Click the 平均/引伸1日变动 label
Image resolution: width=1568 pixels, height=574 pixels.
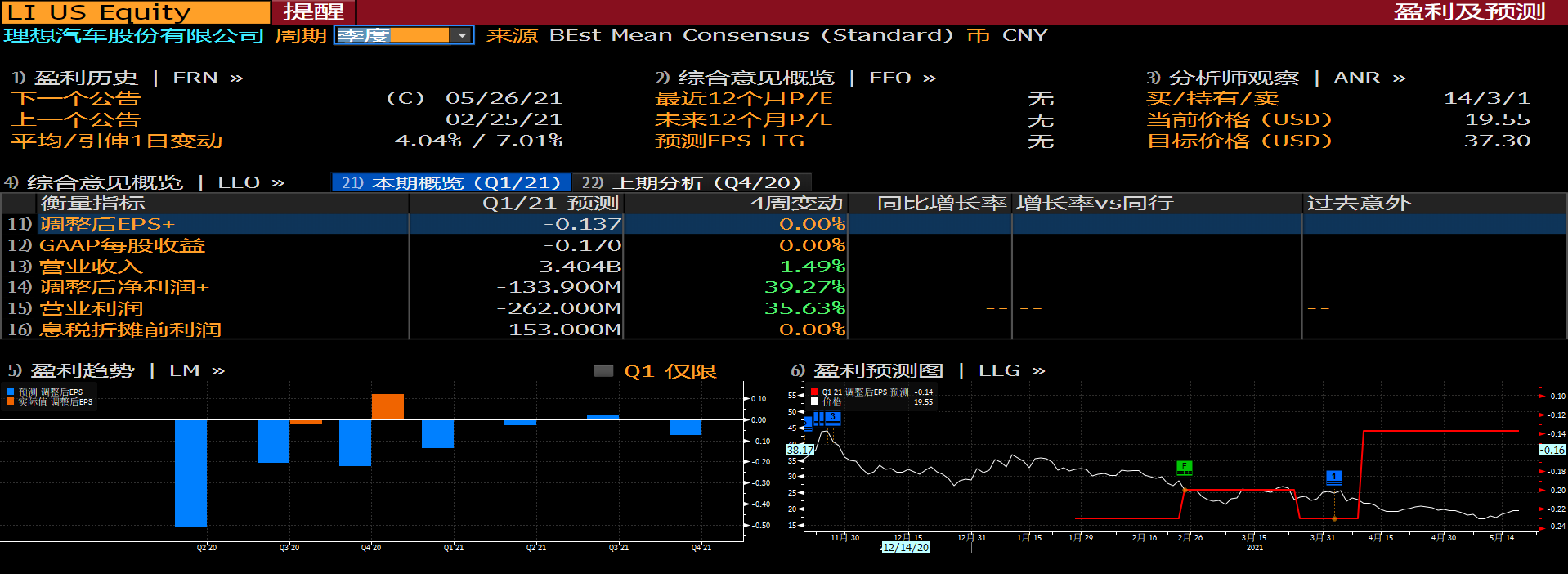coord(117,141)
